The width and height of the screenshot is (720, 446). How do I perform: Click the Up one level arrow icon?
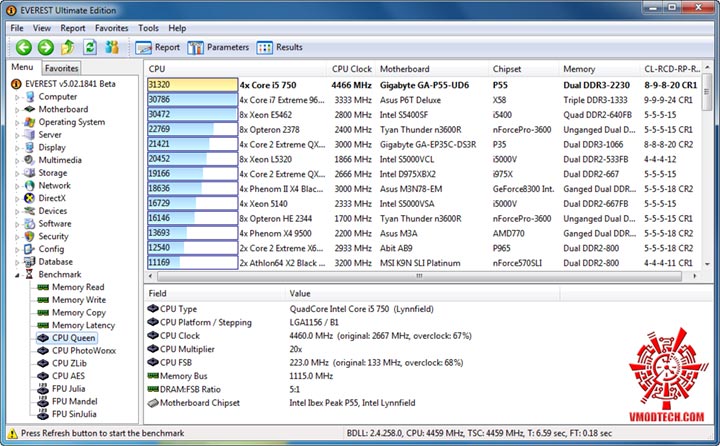coord(68,47)
